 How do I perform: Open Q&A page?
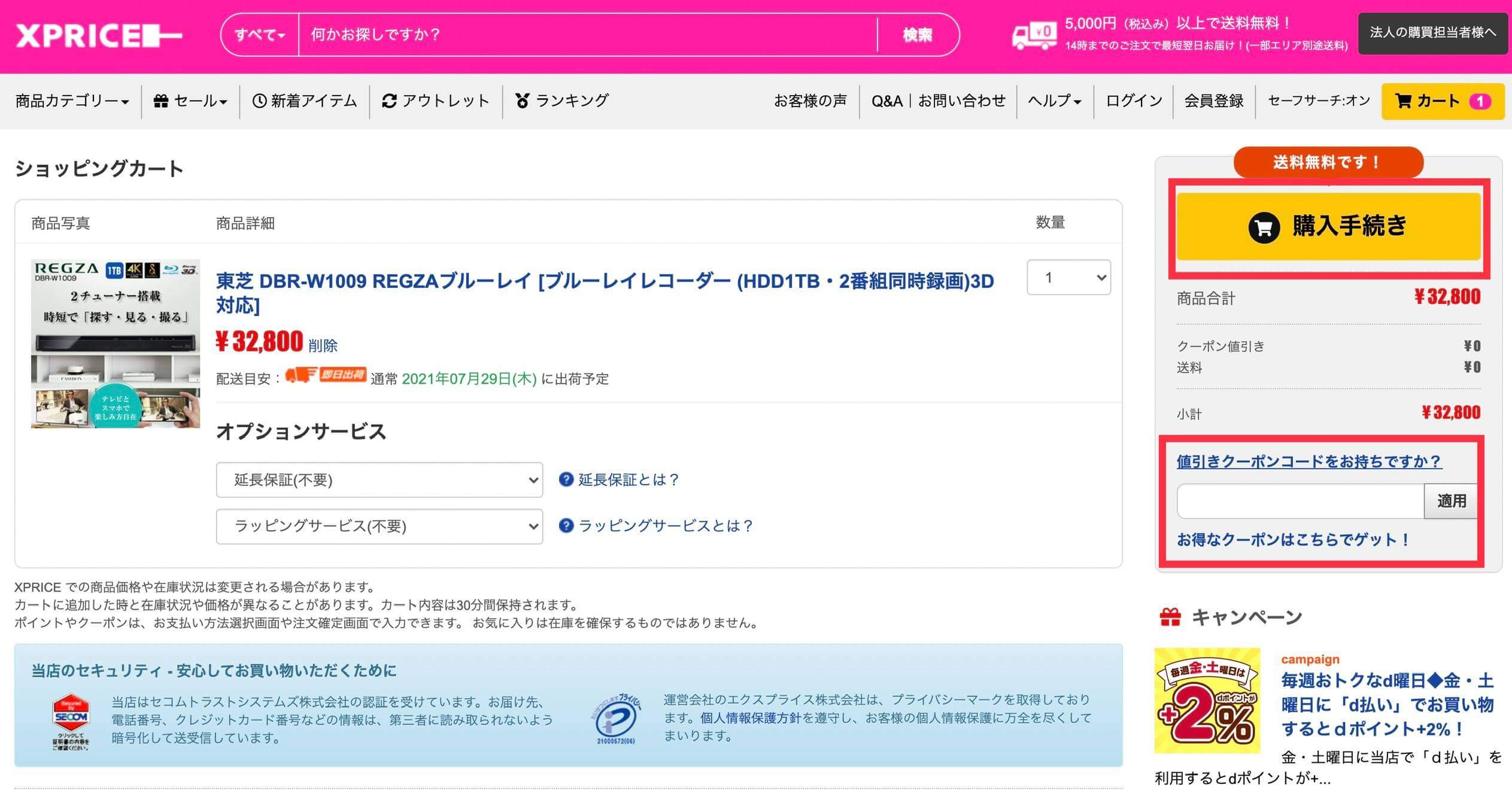coord(886,101)
